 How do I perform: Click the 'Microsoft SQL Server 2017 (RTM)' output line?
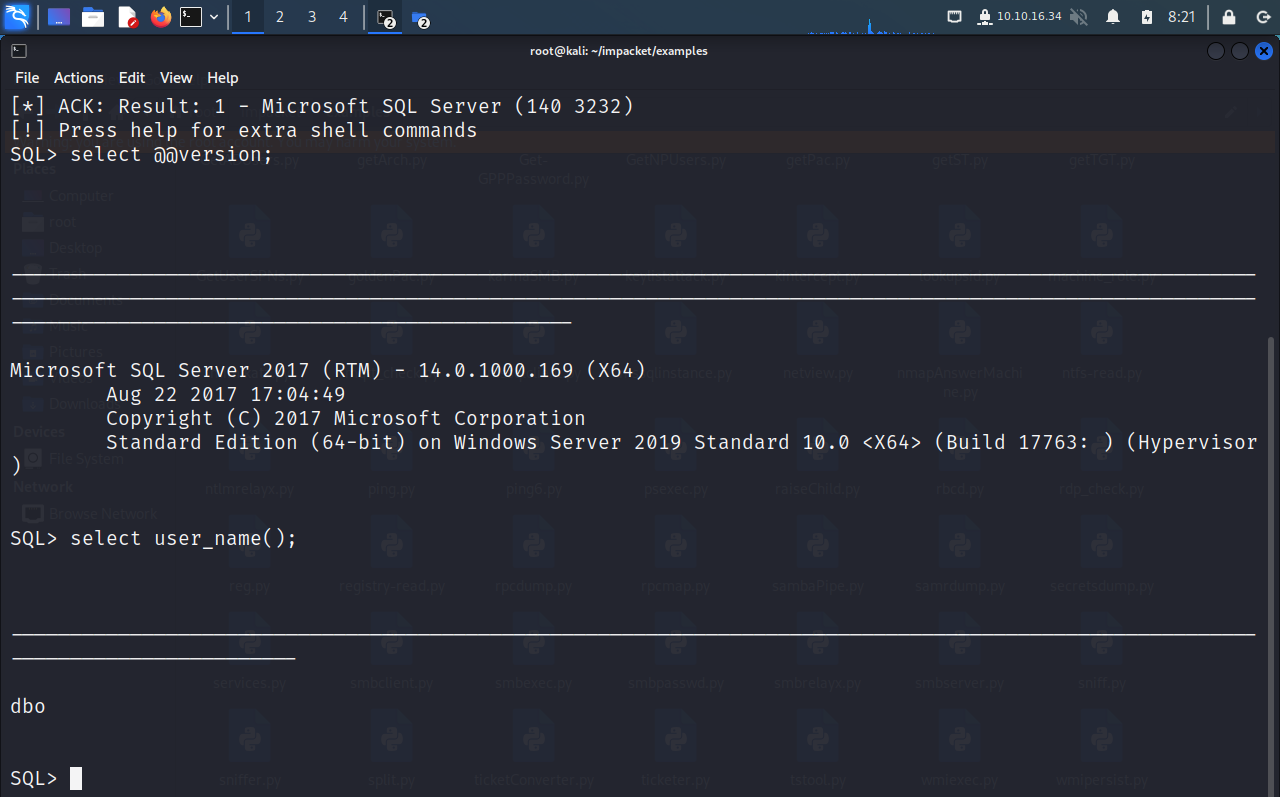pyautogui.click(x=328, y=370)
